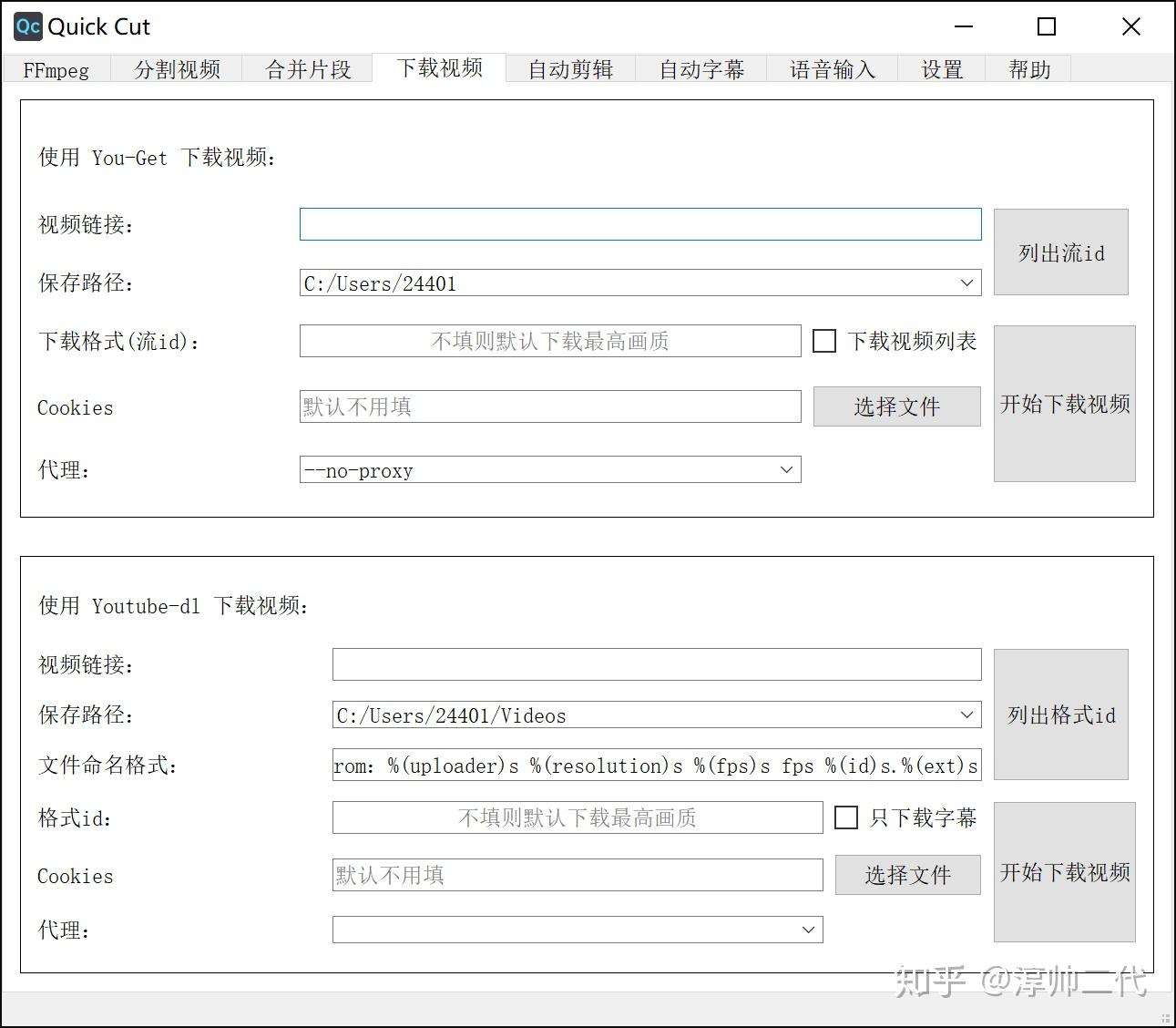This screenshot has width=1176, height=1028.
Task: Enable the 只下载字幕 checkbox
Action: pos(846,817)
